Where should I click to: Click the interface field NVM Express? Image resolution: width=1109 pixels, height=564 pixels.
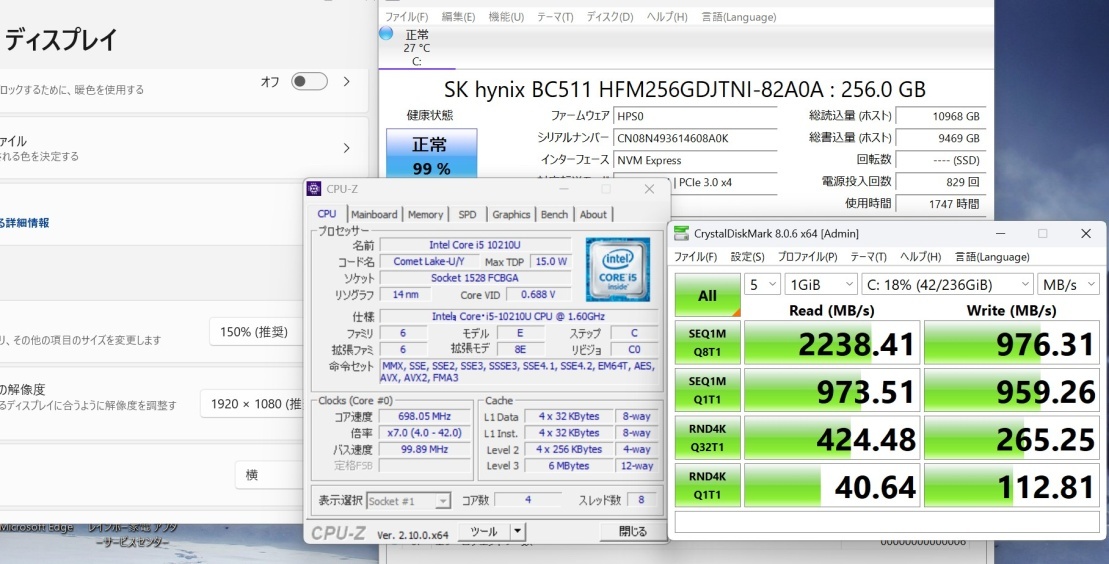coord(695,160)
